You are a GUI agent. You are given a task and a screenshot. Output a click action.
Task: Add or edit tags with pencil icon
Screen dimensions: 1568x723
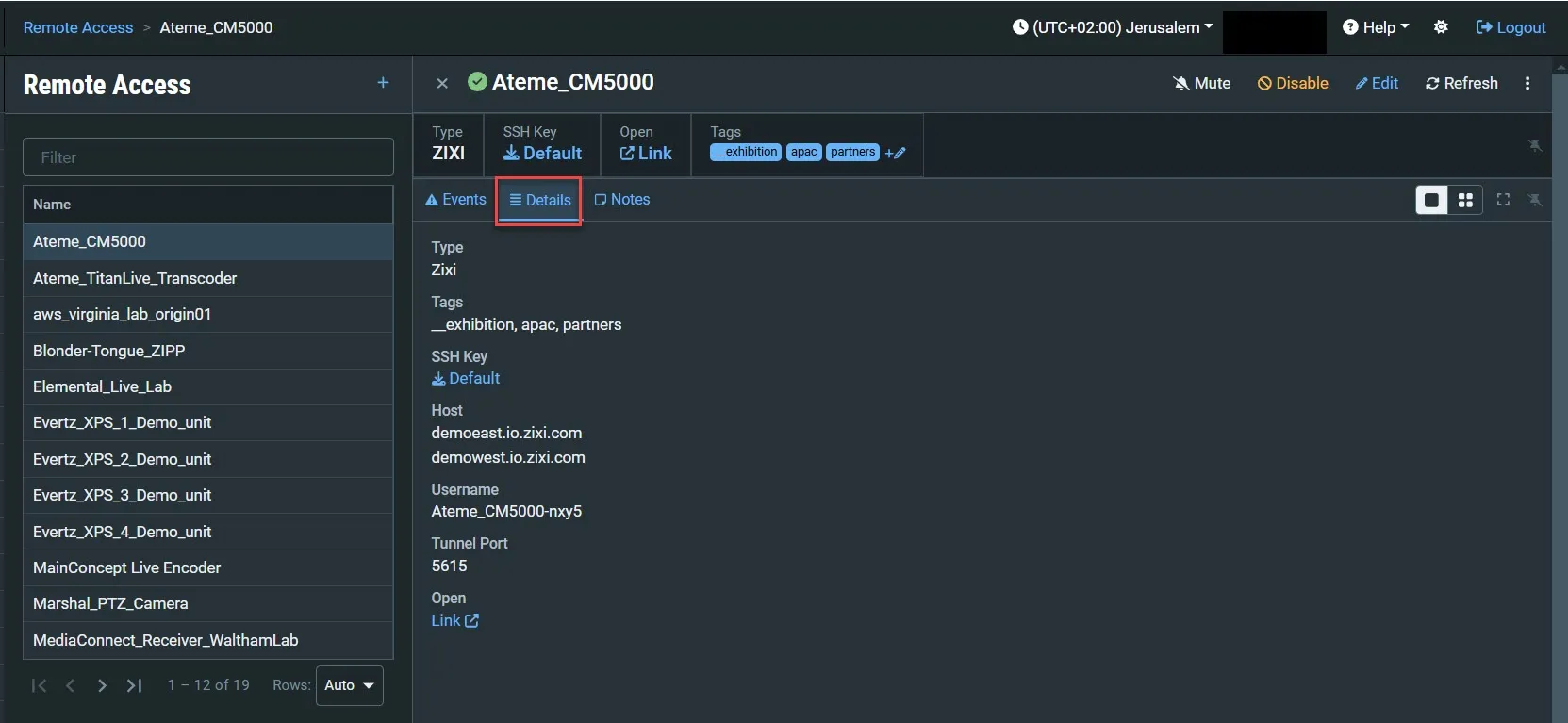[x=896, y=153]
